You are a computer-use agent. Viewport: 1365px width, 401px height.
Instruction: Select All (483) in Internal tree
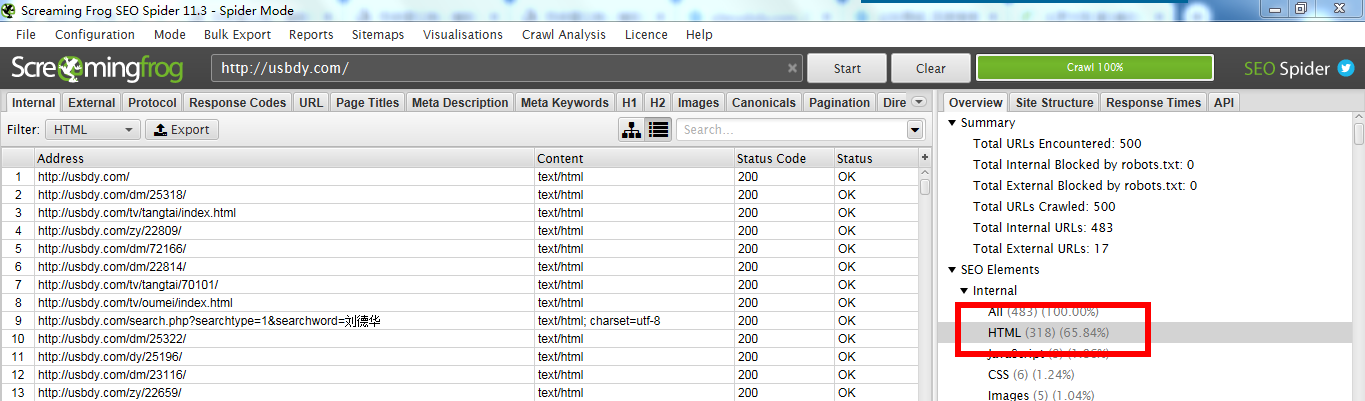tap(1043, 312)
